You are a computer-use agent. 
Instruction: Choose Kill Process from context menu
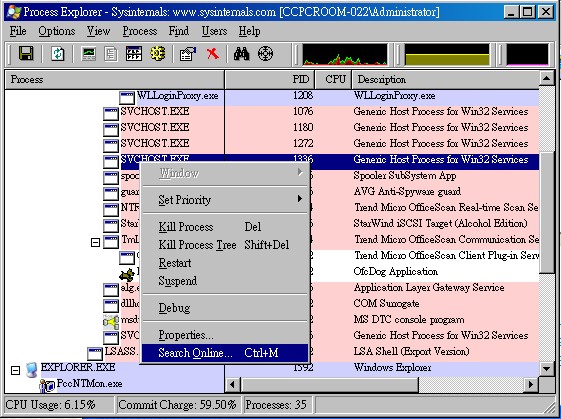pos(225,227)
